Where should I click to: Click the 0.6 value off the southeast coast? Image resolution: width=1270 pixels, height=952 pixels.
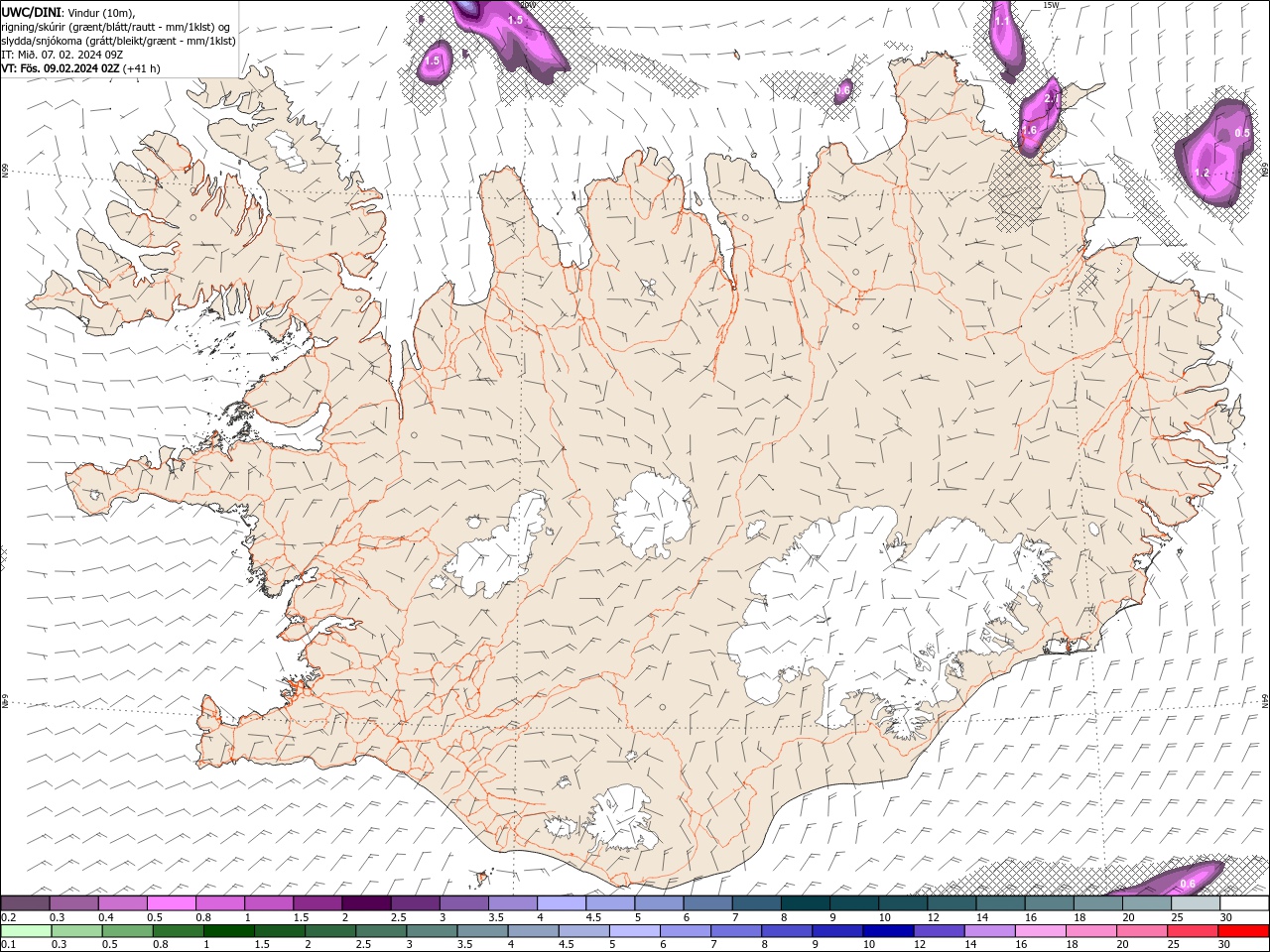[x=1188, y=884]
